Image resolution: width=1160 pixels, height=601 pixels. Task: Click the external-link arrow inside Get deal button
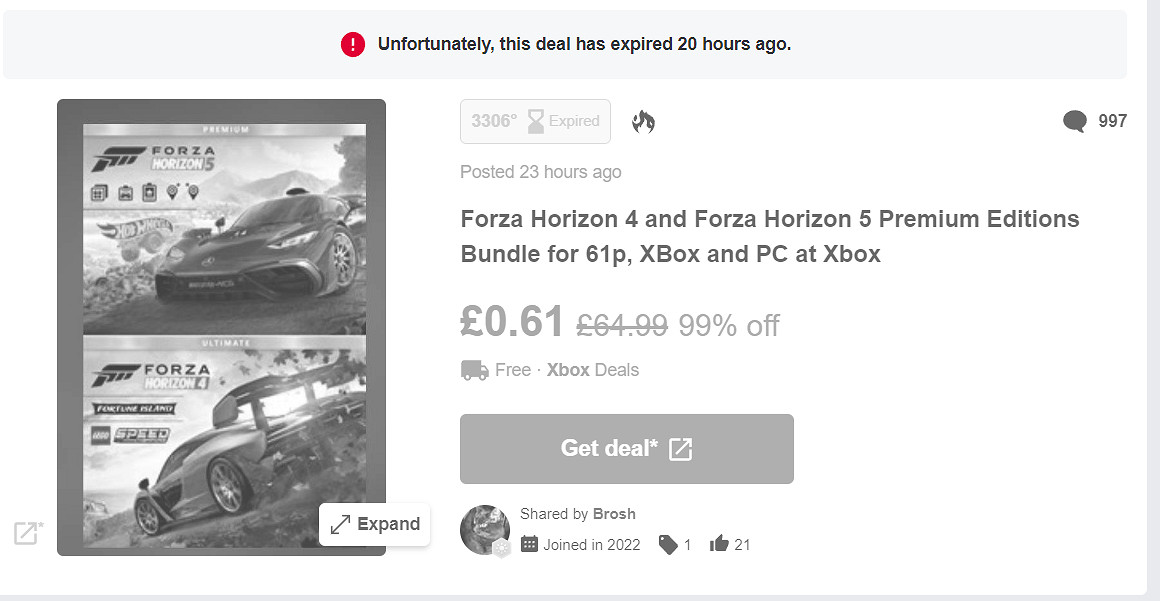coord(679,449)
